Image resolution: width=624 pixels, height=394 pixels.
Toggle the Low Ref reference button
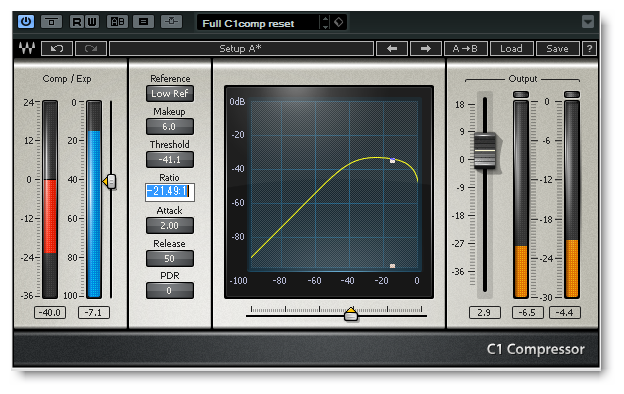coord(170,94)
